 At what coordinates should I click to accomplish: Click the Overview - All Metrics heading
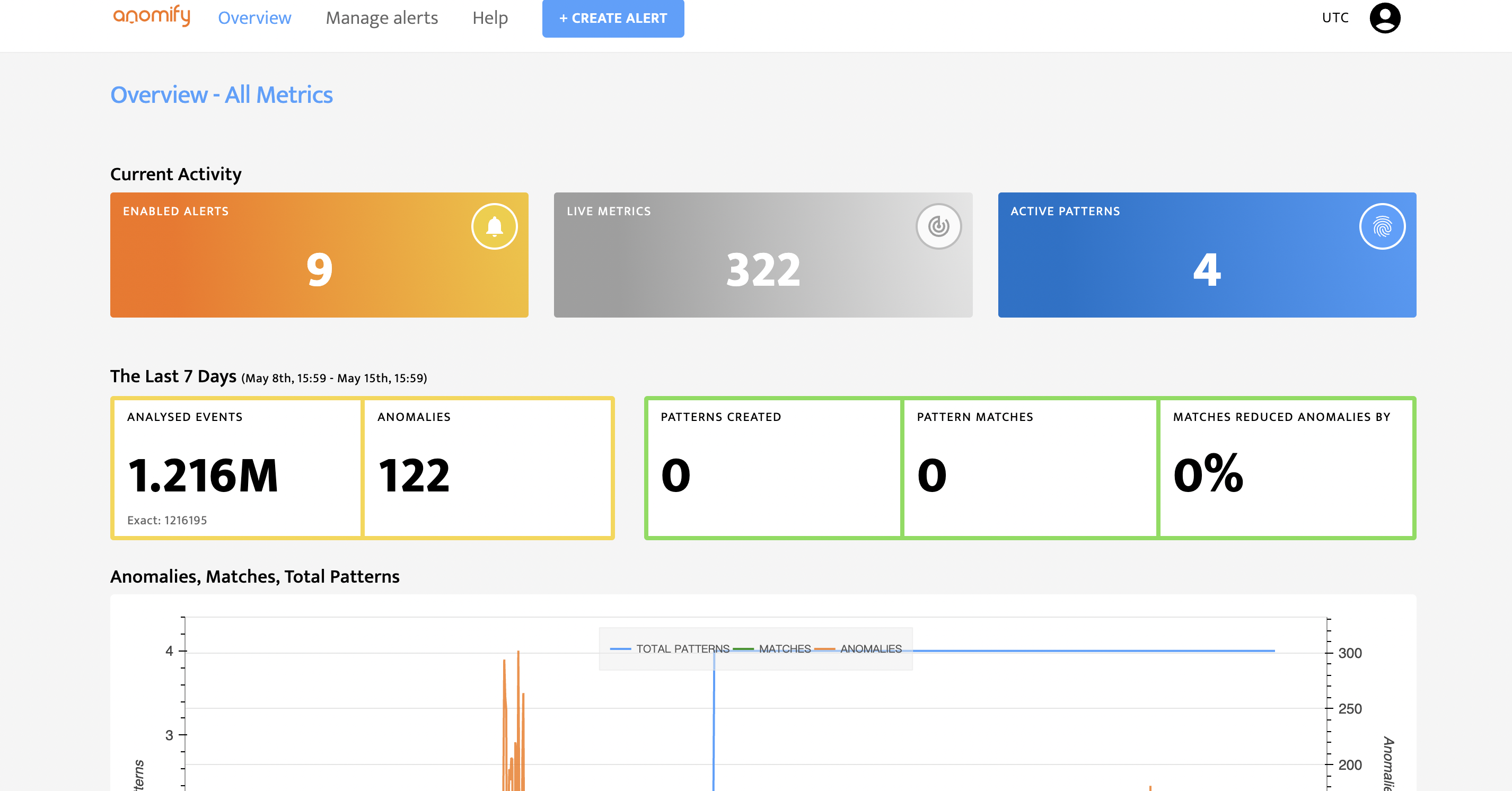click(221, 94)
